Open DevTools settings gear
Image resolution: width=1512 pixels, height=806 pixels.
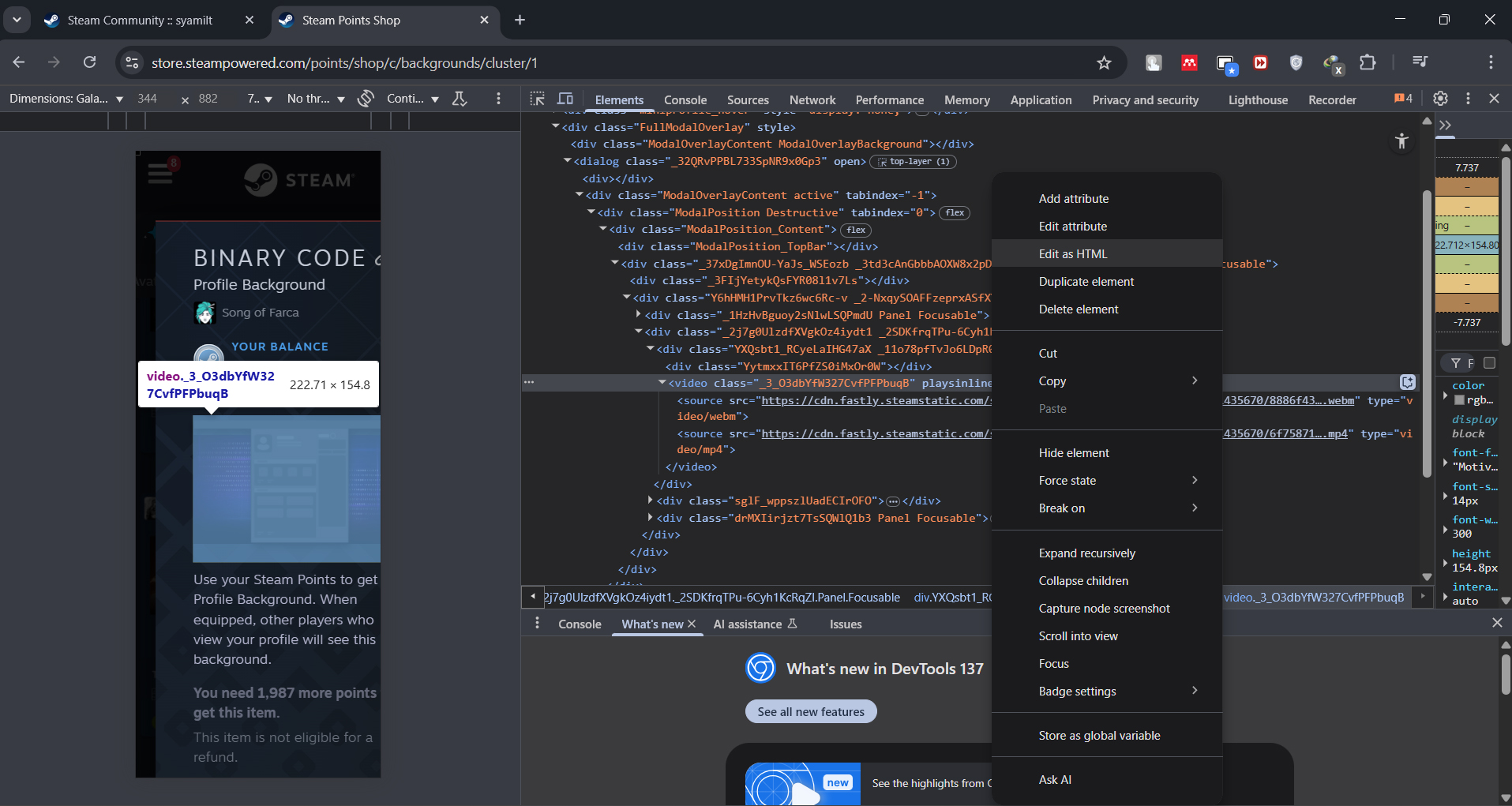pyautogui.click(x=1440, y=99)
